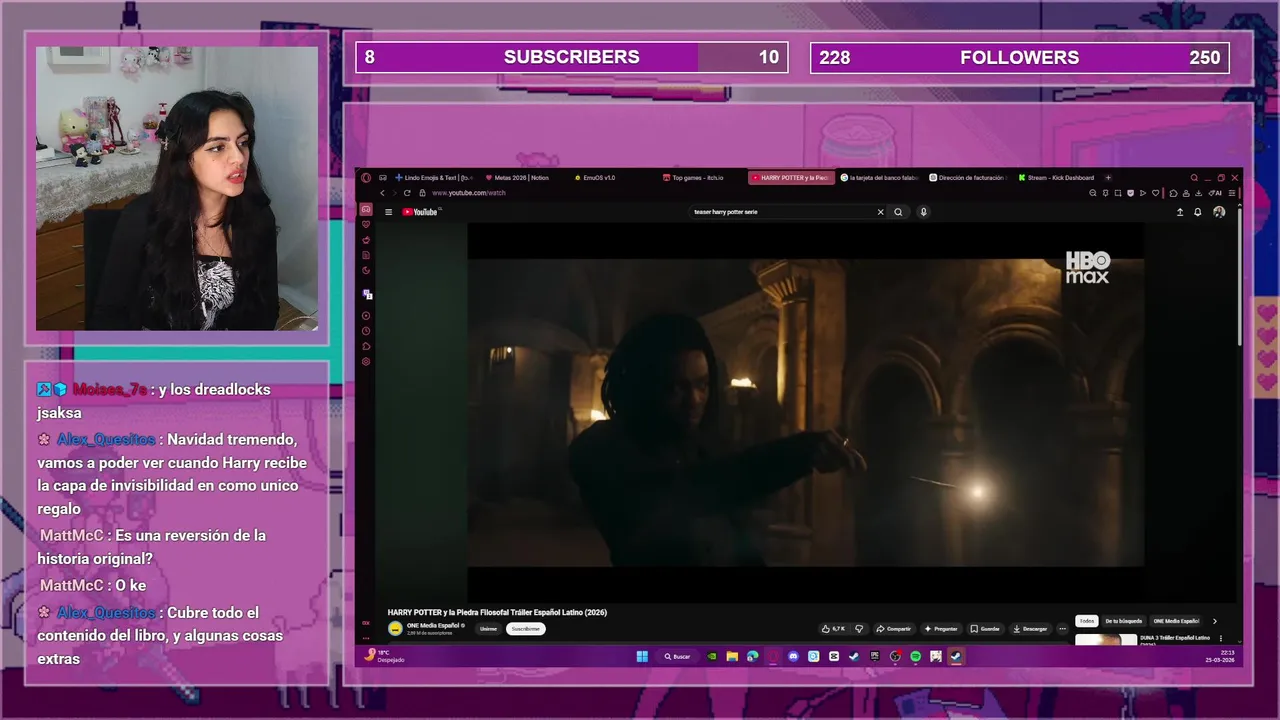Select the ONE Media Español filter chip

1176,621
